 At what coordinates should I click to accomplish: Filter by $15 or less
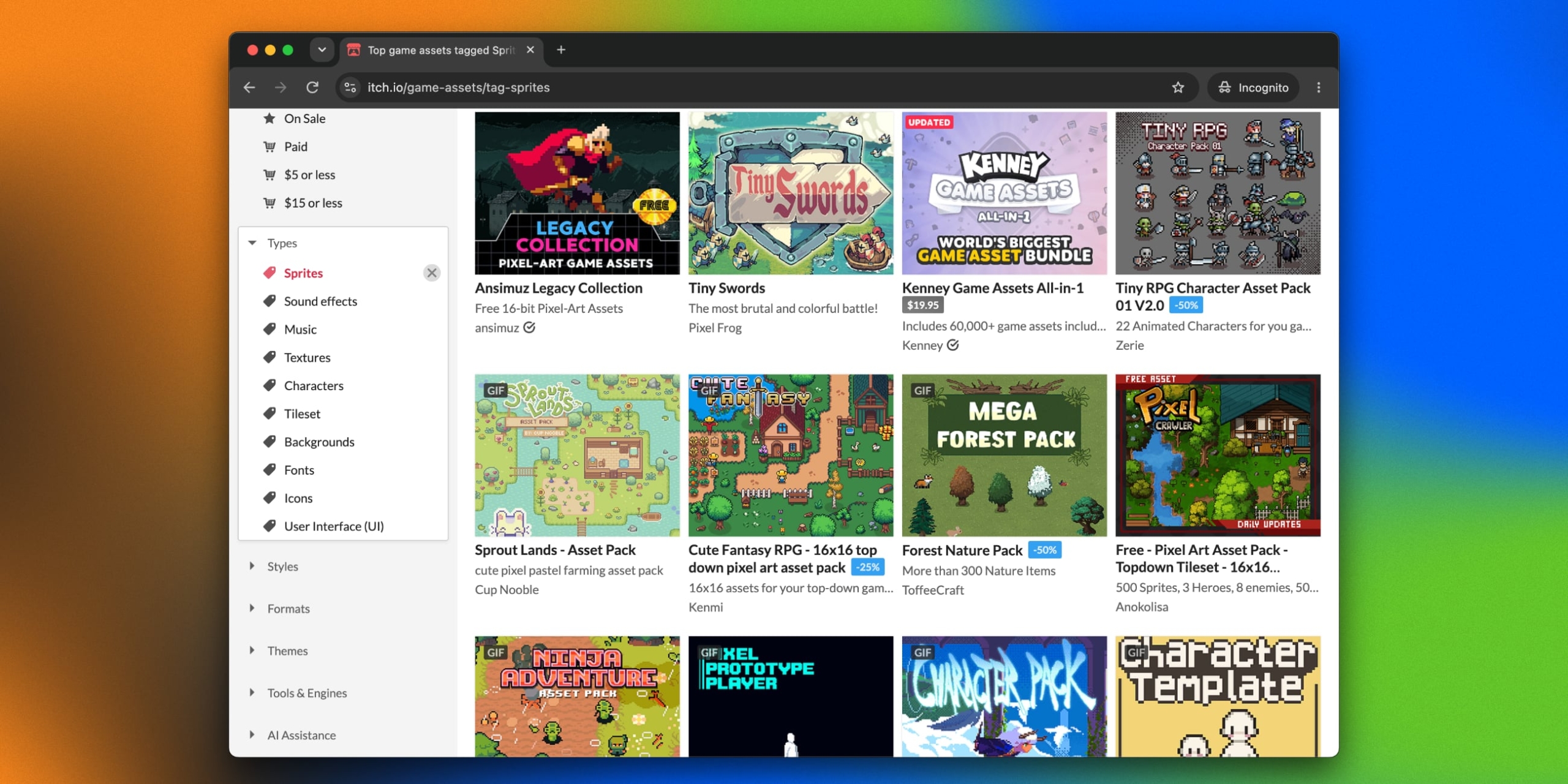313,203
